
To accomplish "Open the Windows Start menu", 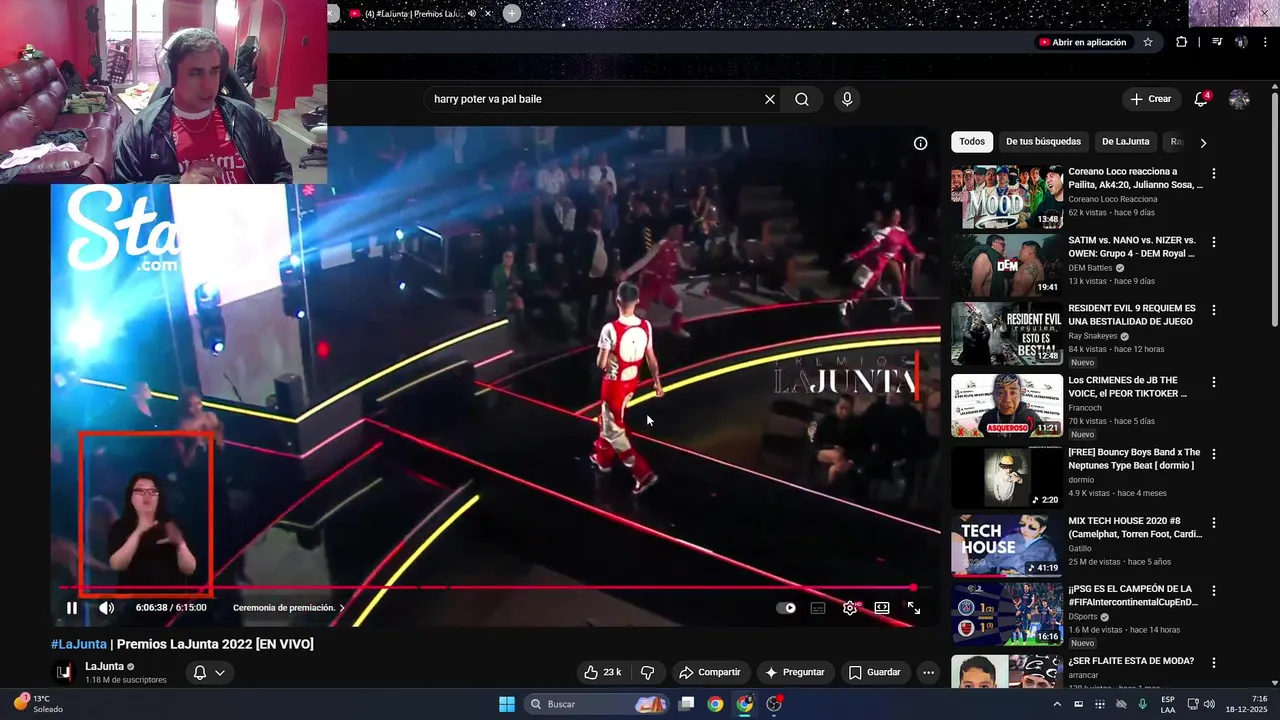I will pyautogui.click(x=507, y=704).
